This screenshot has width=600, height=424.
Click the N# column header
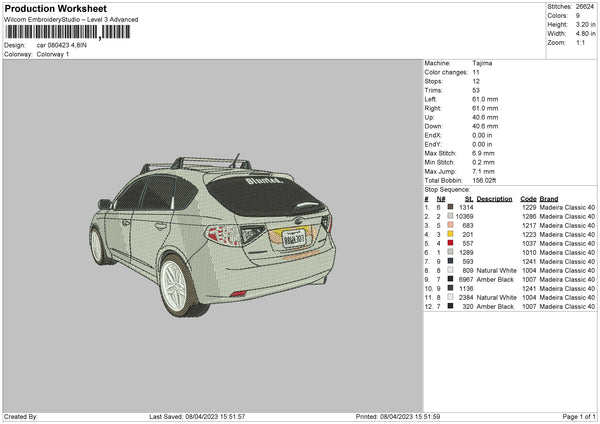441,198
